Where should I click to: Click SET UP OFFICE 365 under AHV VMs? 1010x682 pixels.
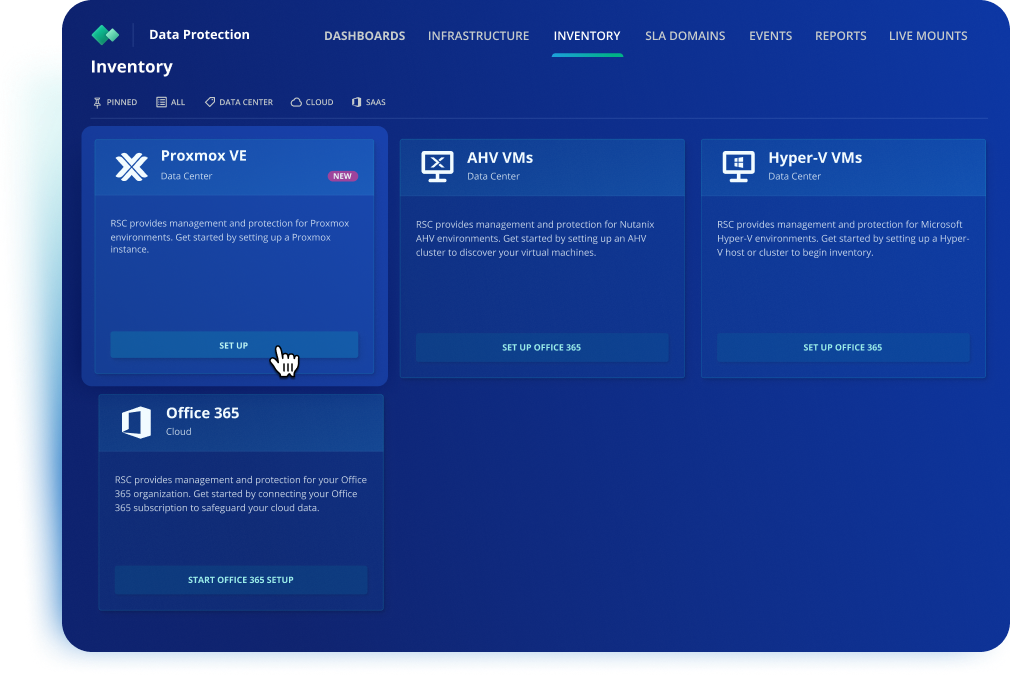tap(541, 347)
